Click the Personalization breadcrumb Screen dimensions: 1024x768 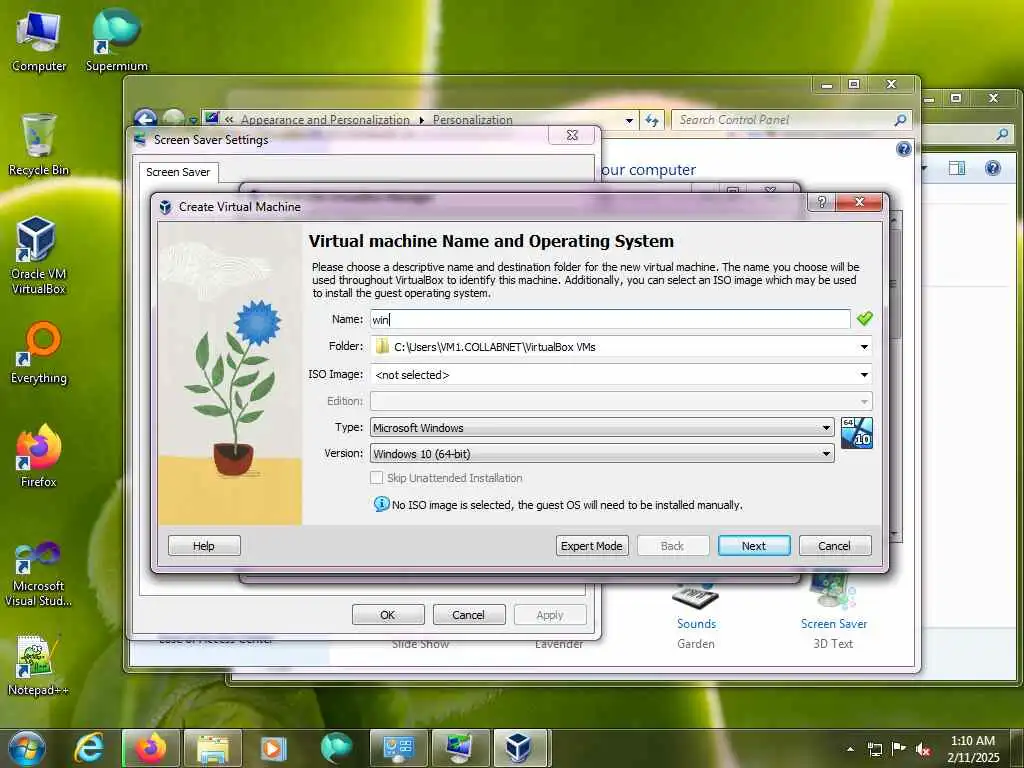pyautogui.click(x=472, y=120)
